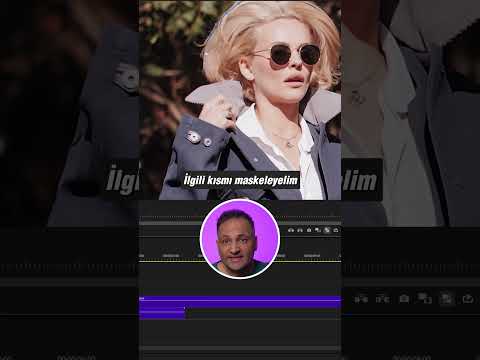480x360 pixels.
Task: Click the 'İlgili kısmı maskeleyelim' caption text
Action: [241, 180]
